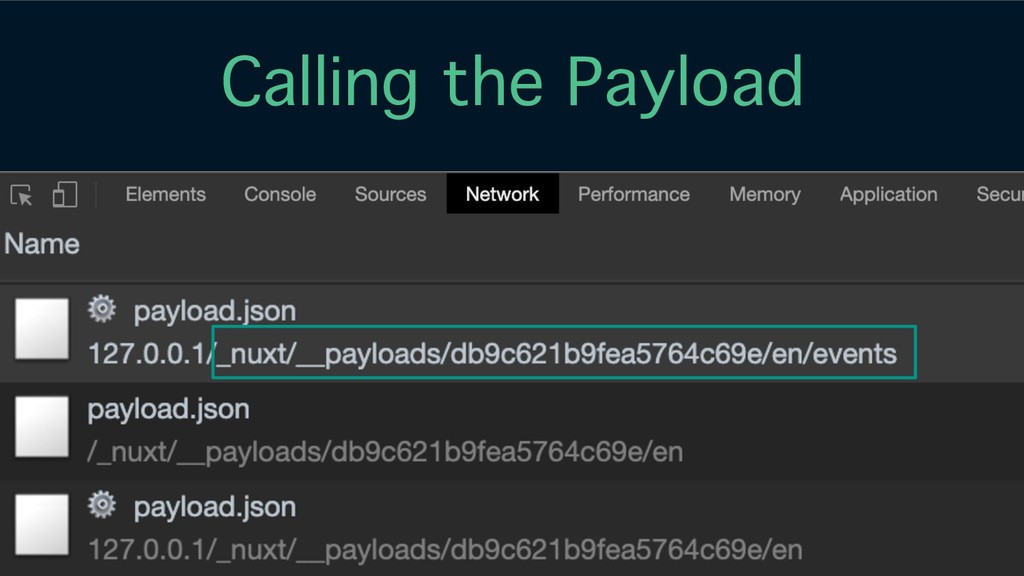
Task: Select file icon of the middle payload.json
Action: (42, 426)
